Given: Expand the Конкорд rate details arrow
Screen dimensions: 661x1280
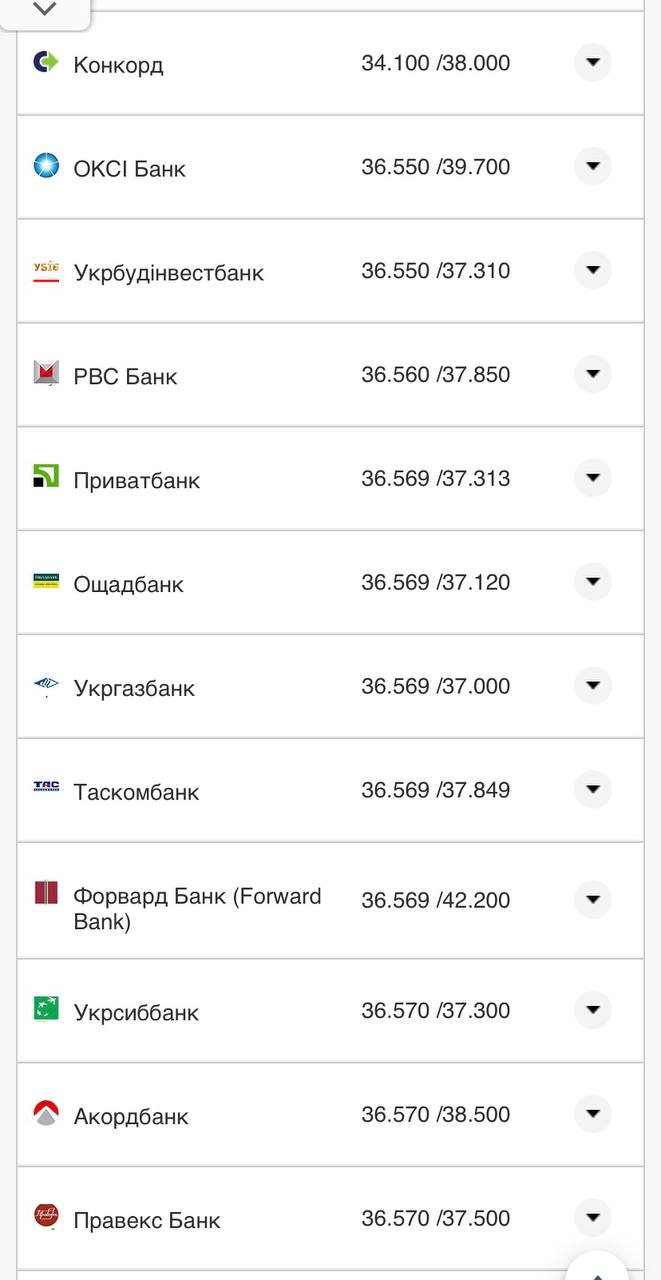Looking at the screenshot, I should click(x=592, y=63).
